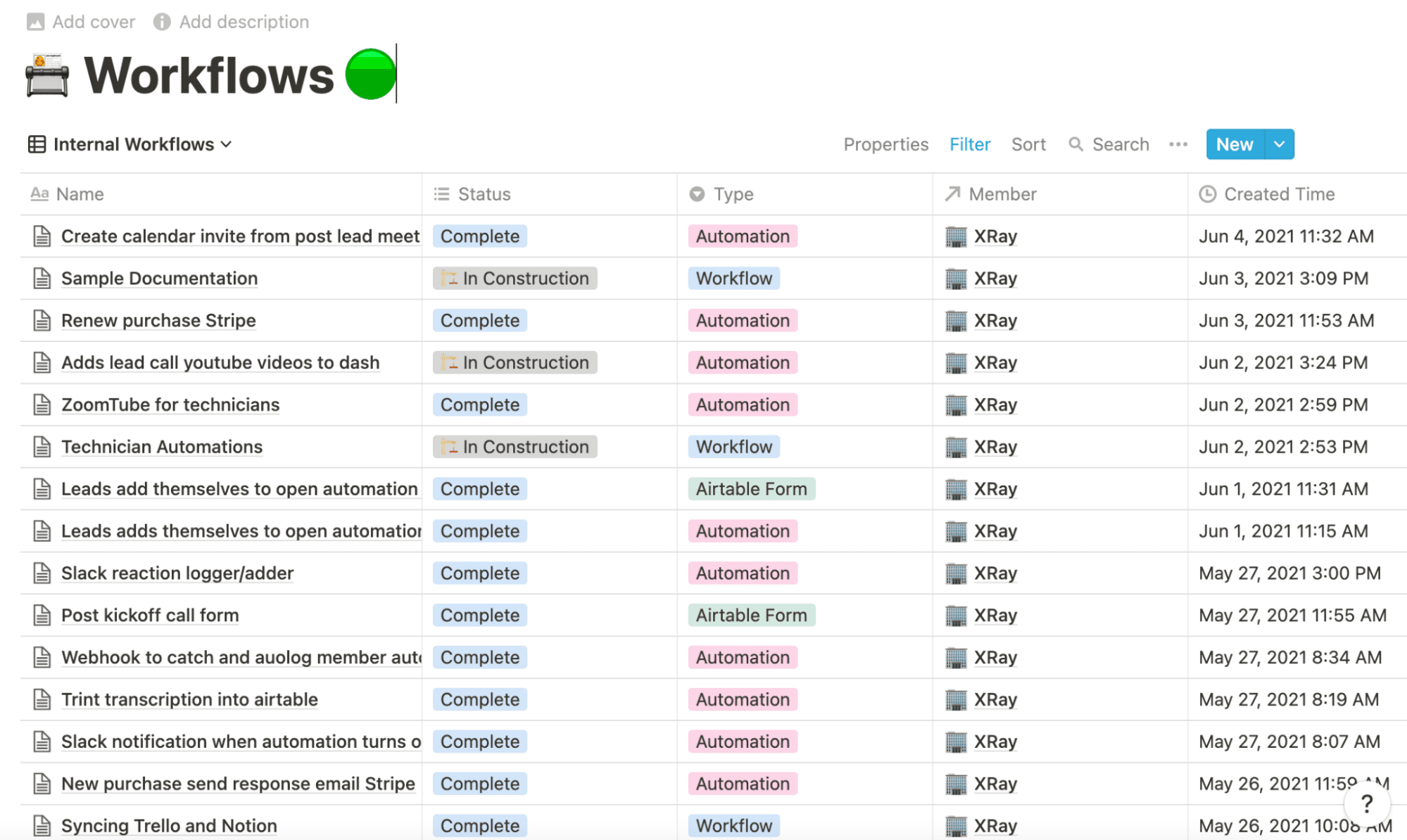
Task: Open the Renew purchase Stripe page
Action: click(158, 321)
